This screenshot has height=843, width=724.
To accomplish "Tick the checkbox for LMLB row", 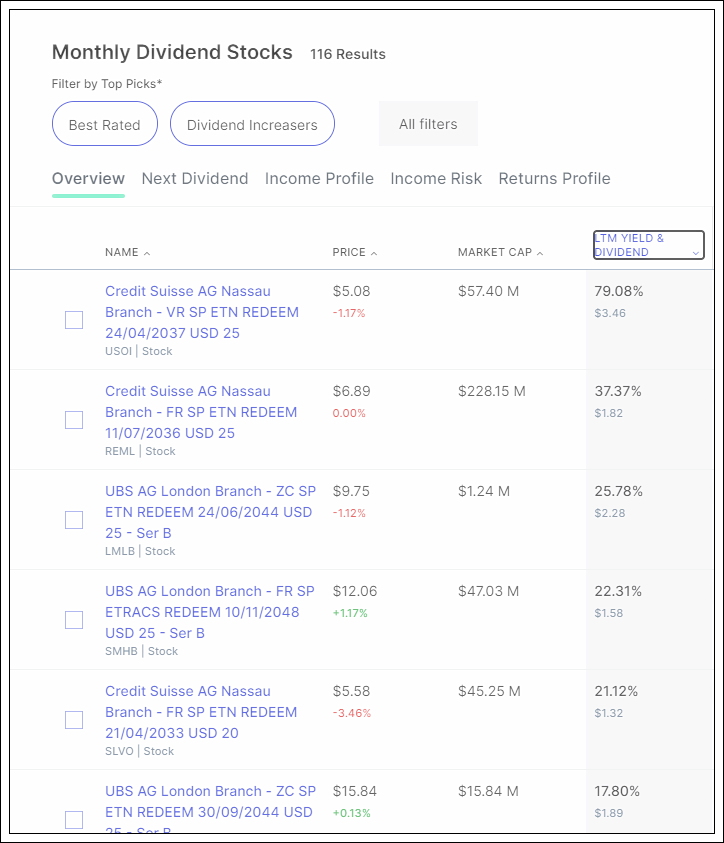I will point(74,520).
